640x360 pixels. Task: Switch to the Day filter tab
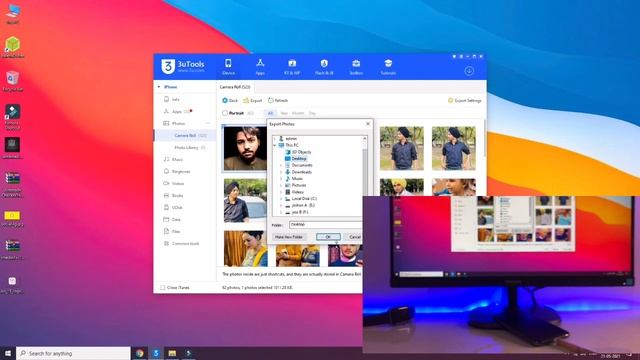pos(312,113)
